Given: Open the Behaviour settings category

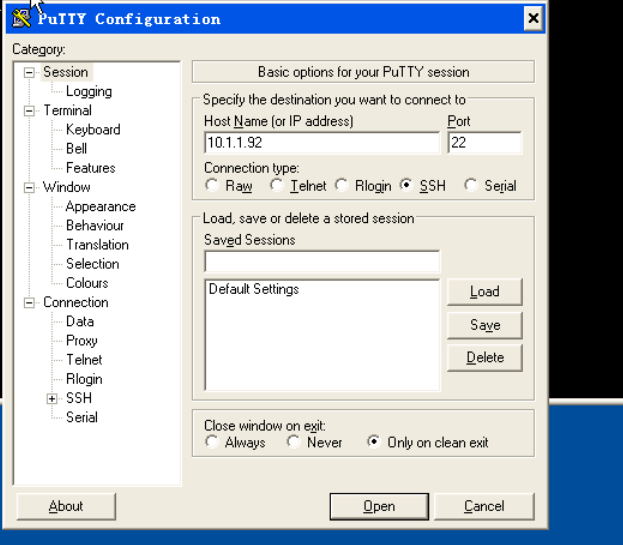Looking at the screenshot, I should [95, 225].
